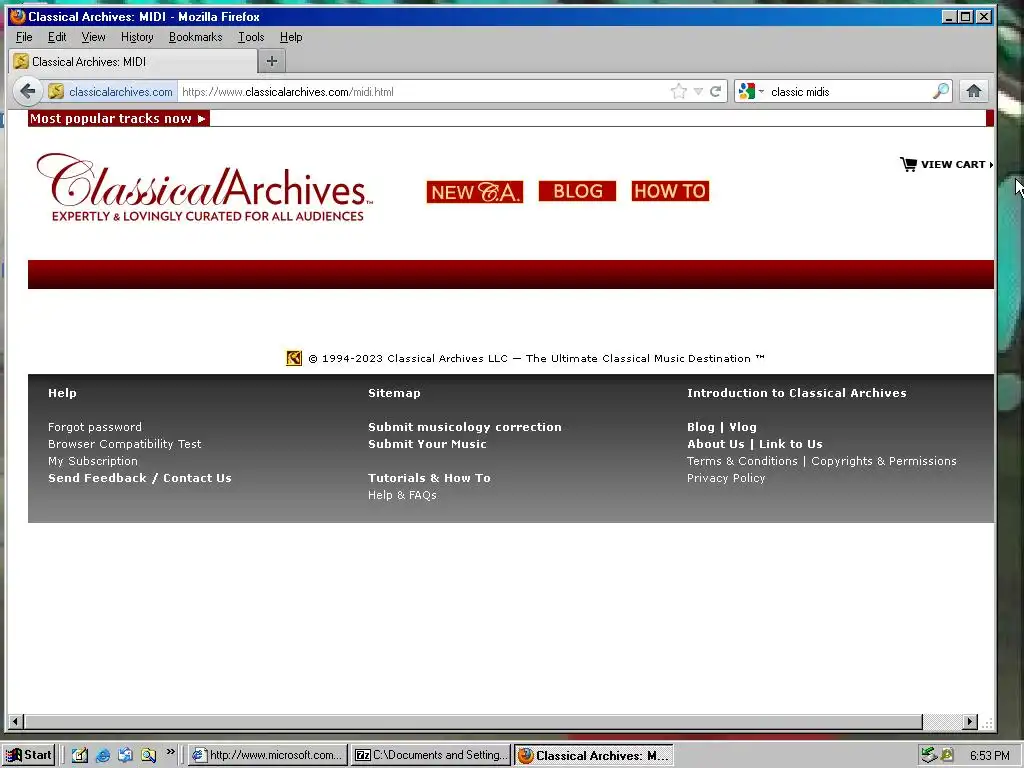The image size is (1024, 768).
Task: Click the NEW C.A. button
Action: (475, 192)
